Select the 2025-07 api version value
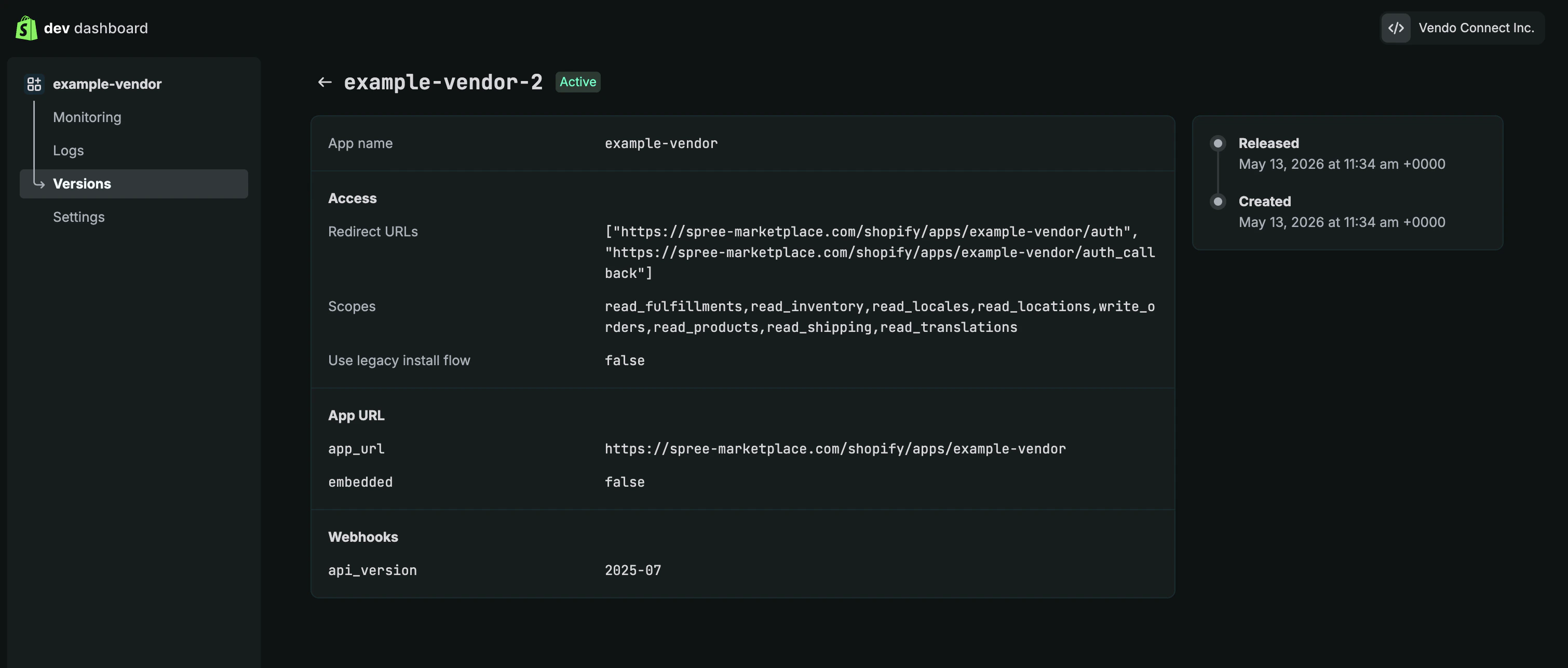The image size is (1568, 668). tap(633, 570)
